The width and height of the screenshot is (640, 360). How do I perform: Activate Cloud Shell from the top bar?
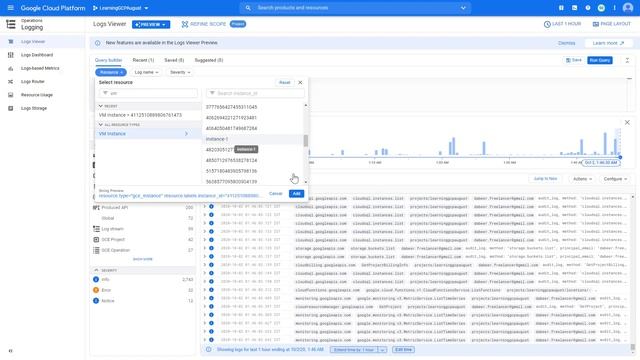click(x=574, y=8)
